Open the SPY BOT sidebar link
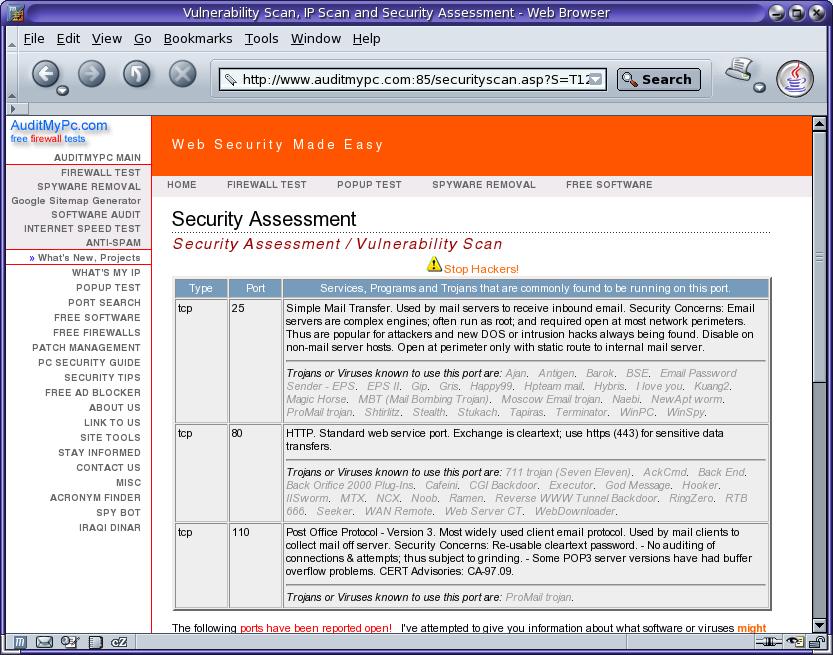 pyautogui.click(x=118, y=513)
